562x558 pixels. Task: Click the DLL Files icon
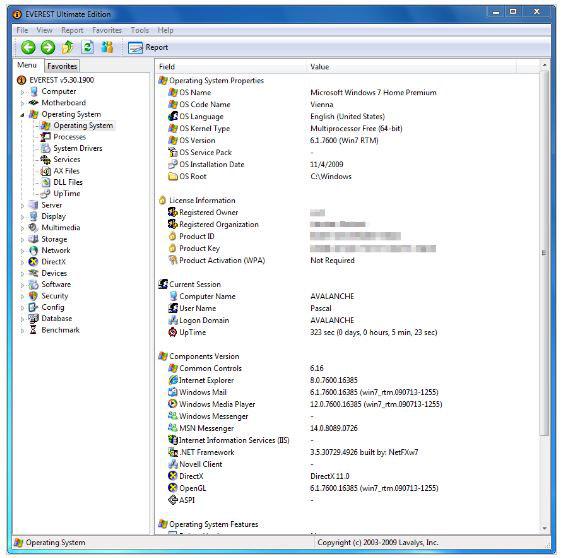pos(46,182)
